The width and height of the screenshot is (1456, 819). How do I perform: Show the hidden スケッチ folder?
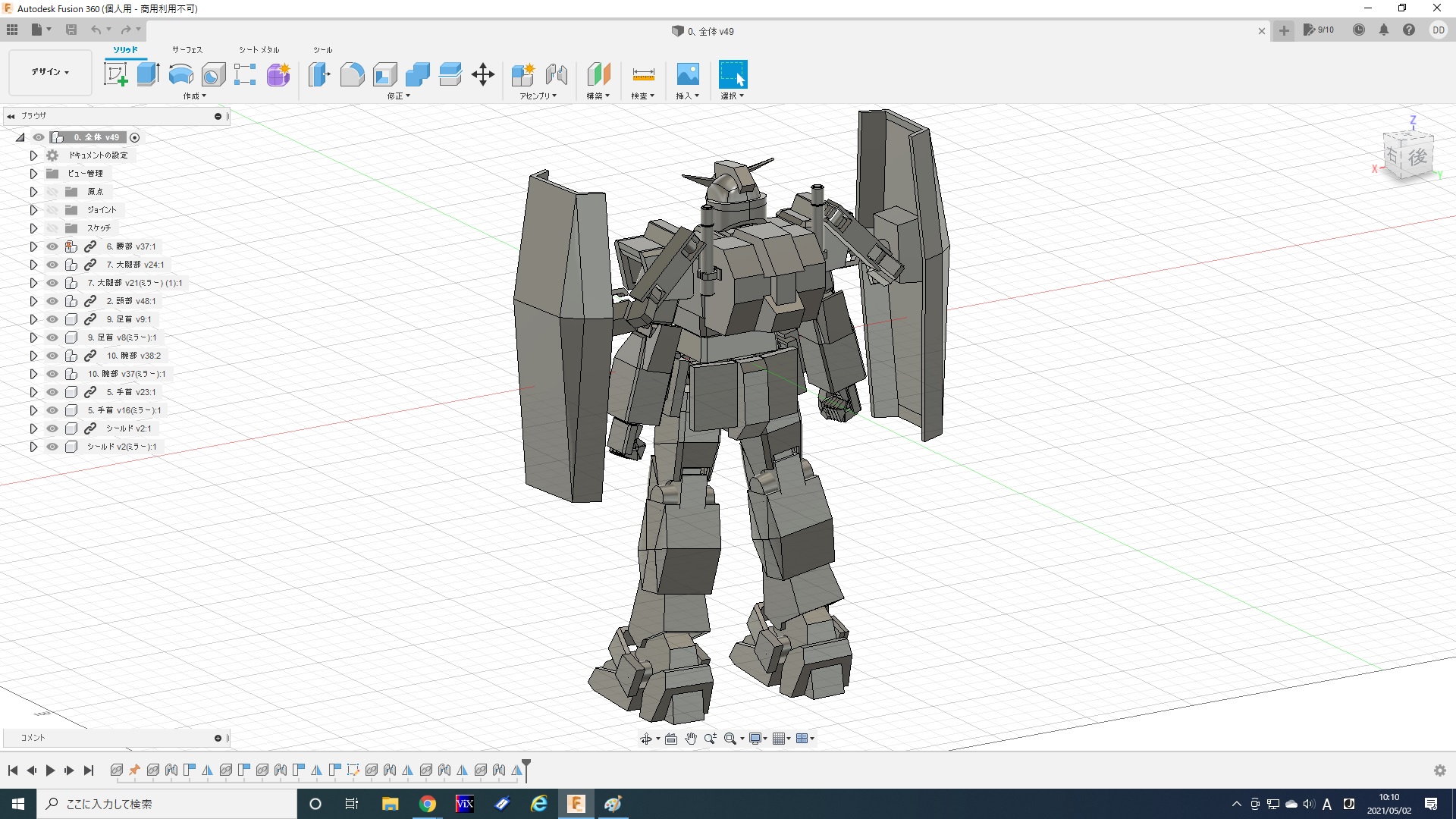(x=52, y=228)
